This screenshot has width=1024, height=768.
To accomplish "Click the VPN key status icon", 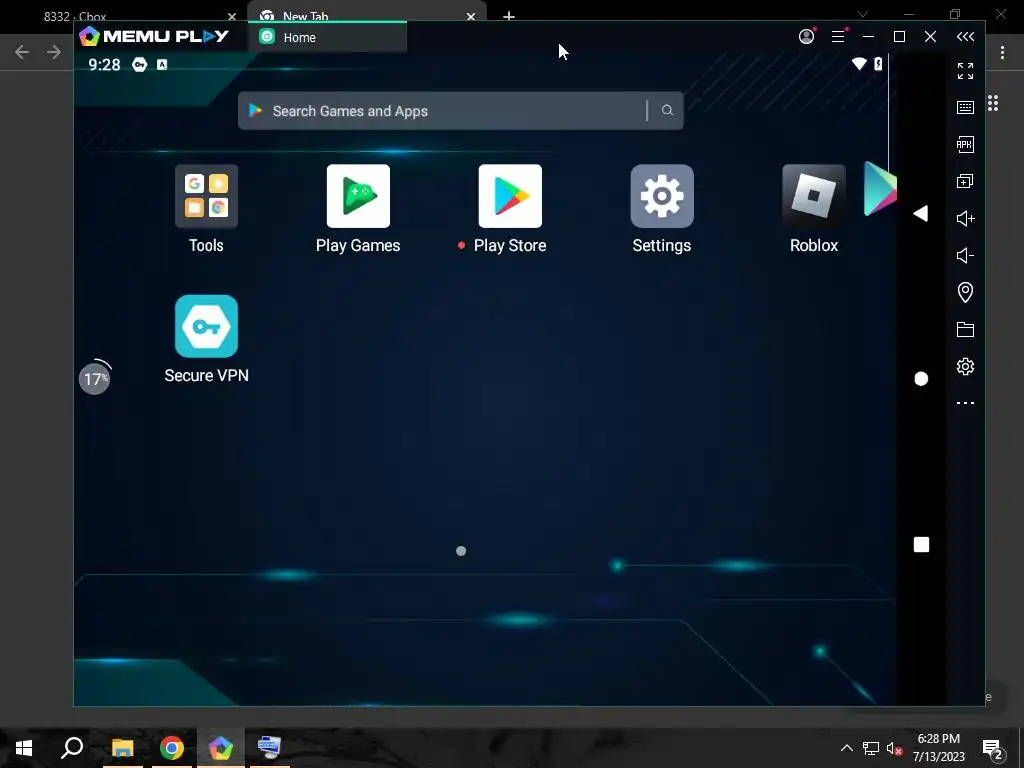I will tap(139, 64).
